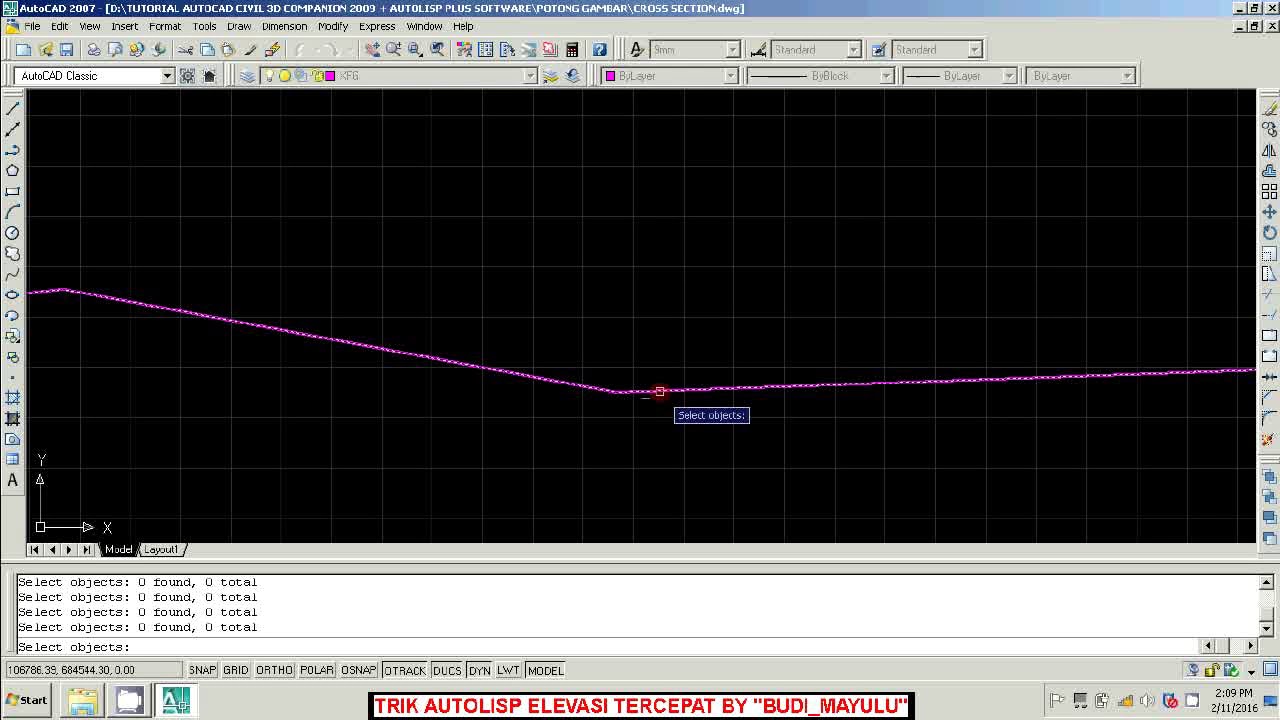Viewport: 1280px width, 720px height.
Task: Open the AutoCAD Classic workspace dropdown
Action: coord(167,76)
